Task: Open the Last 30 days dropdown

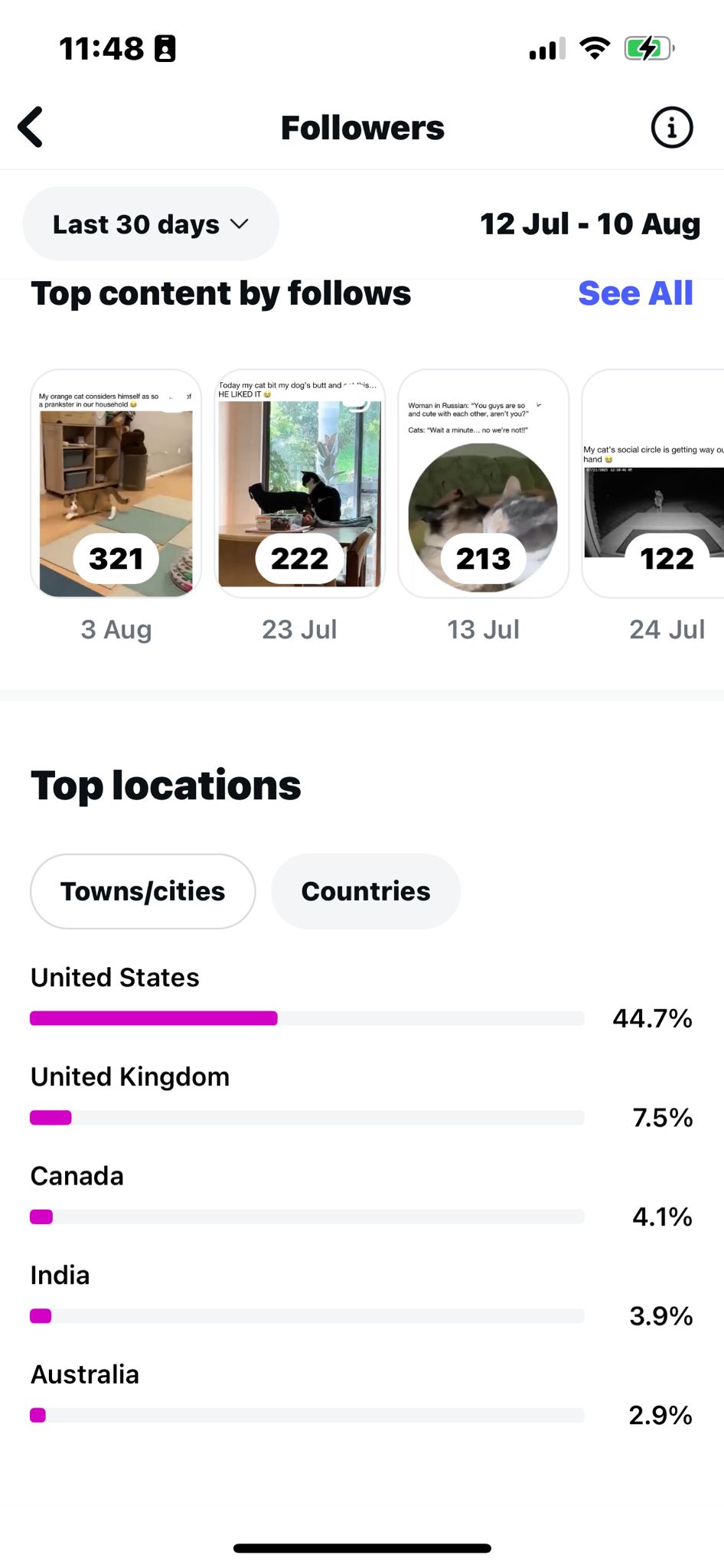Action: 151,224
